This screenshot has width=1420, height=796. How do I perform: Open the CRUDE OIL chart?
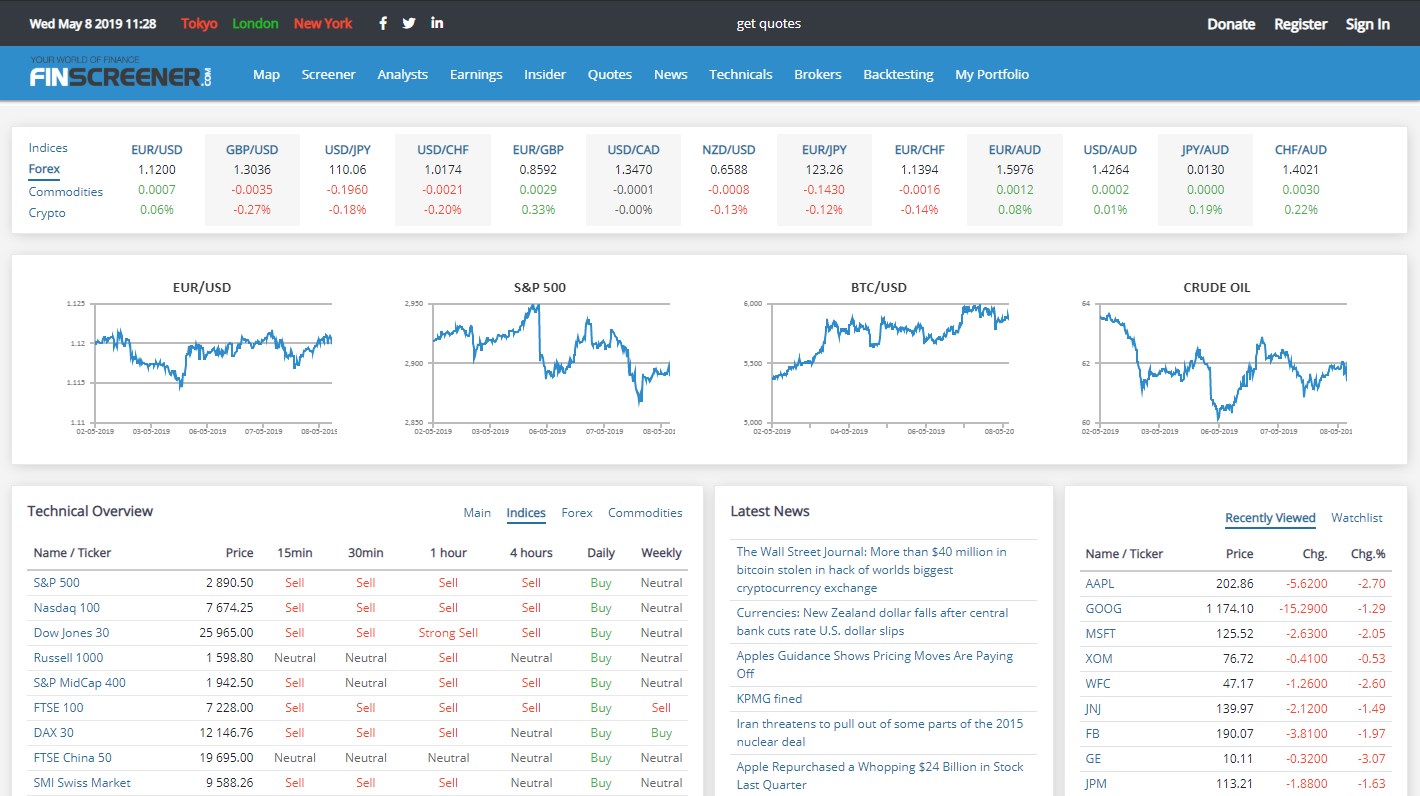[x=1216, y=358]
